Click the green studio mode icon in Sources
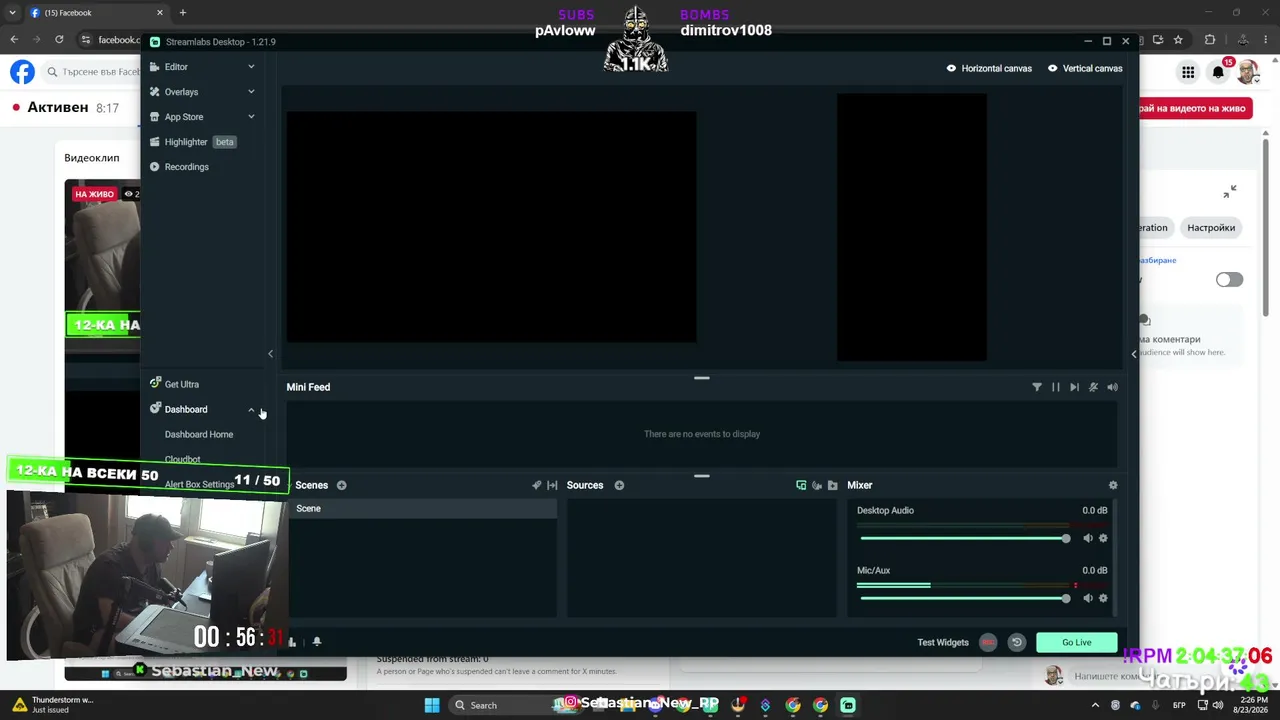The width and height of the screenshot is (1280, 720). pos(801,485)
